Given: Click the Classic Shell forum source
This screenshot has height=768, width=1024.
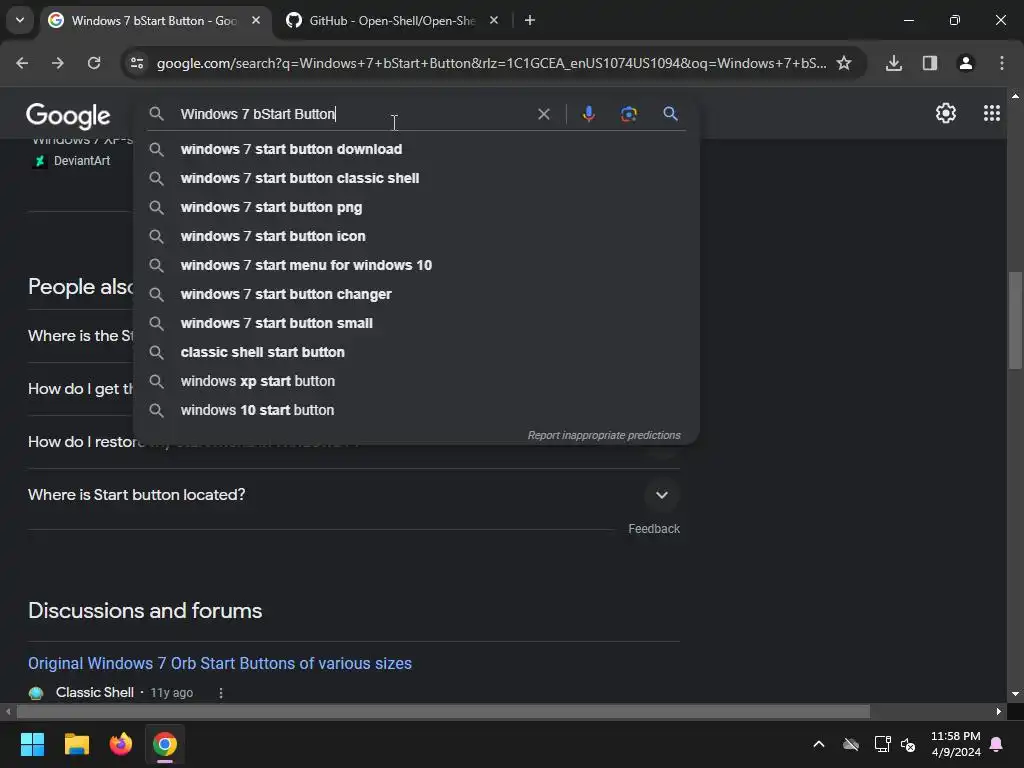Looking at the screenshot, I should 95,692.
